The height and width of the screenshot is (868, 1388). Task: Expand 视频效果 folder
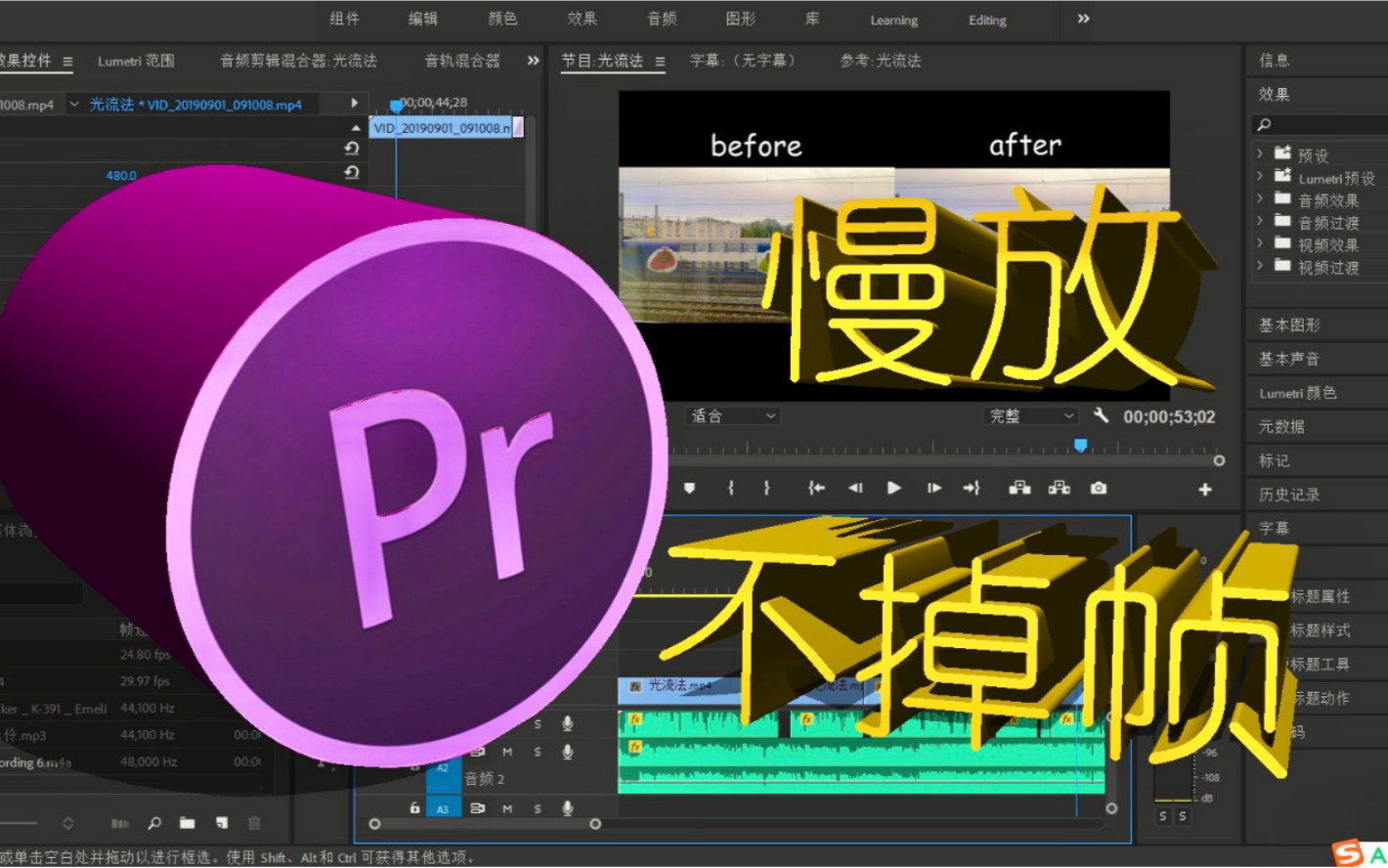coord(1260,243)
